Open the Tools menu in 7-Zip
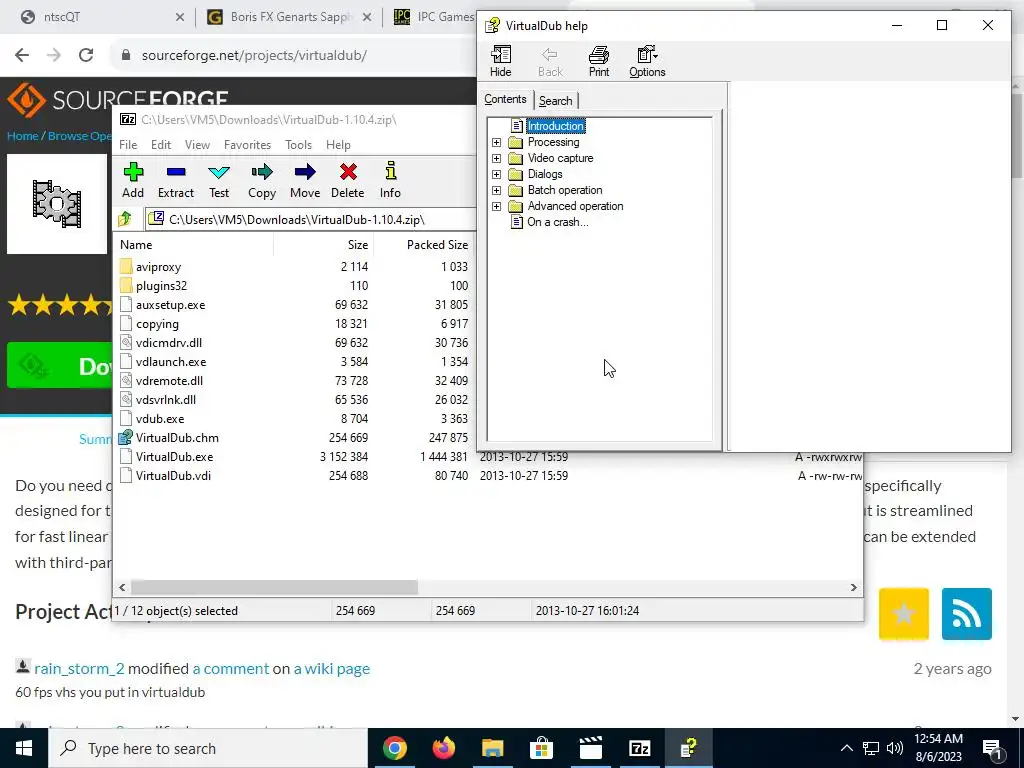This screenshot has height=768, width=1024. [298, 144]
